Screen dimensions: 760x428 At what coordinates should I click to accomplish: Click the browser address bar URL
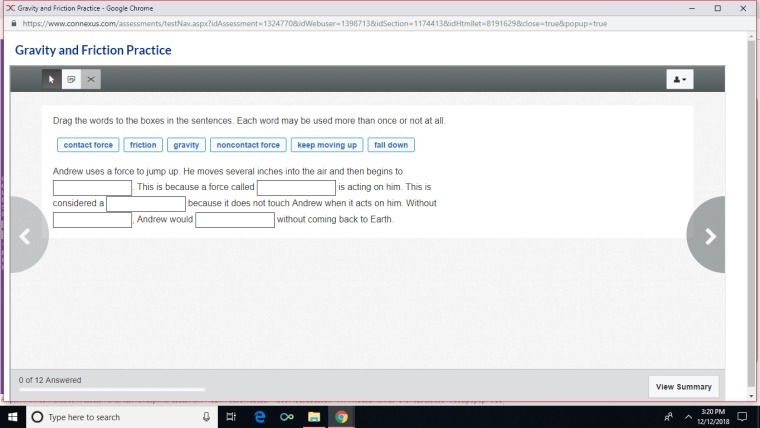[315, 23]
